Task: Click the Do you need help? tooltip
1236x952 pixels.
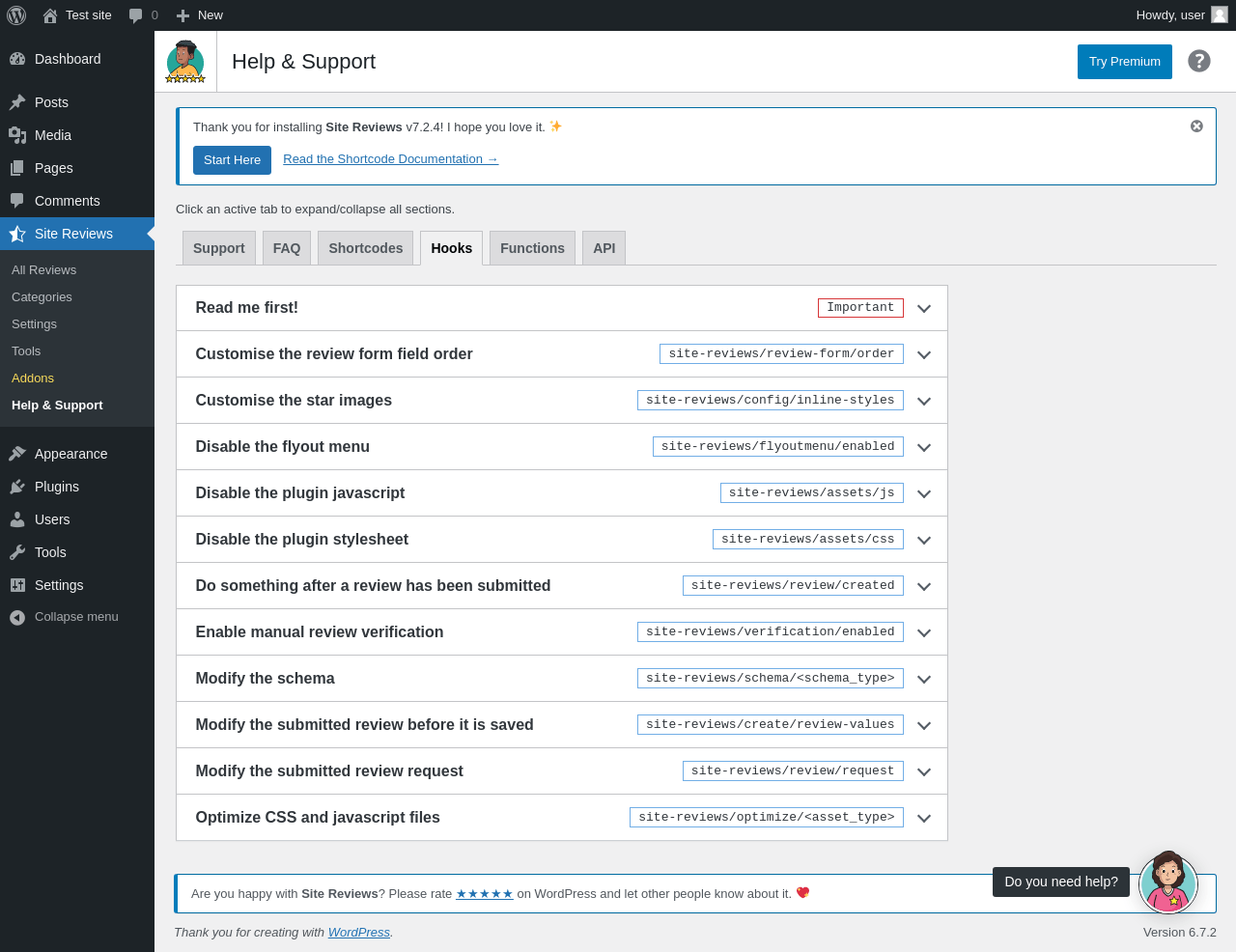Action: [1061, 882]
